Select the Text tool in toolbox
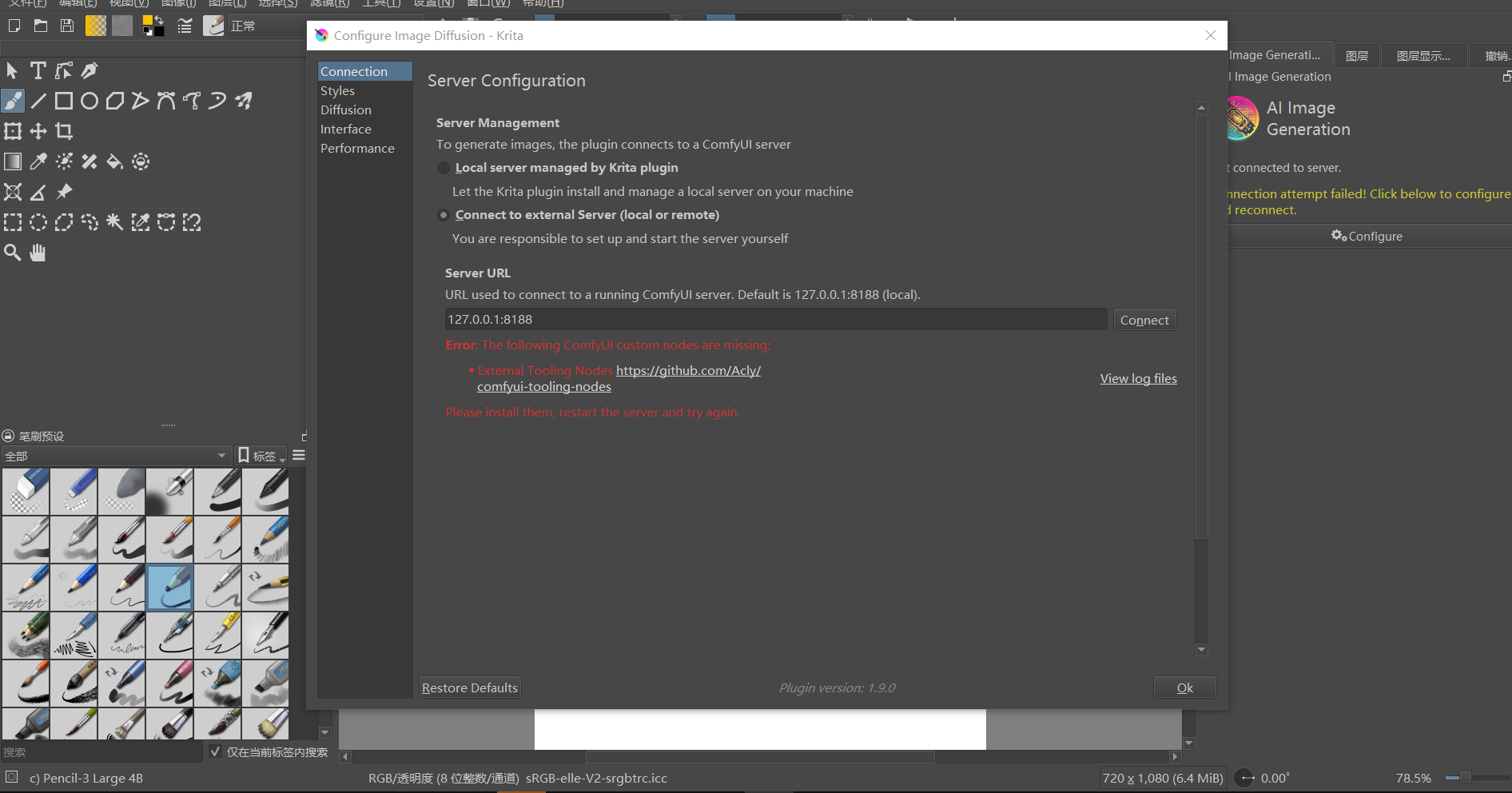This screenshot has height=793, width=1512. 38,70
